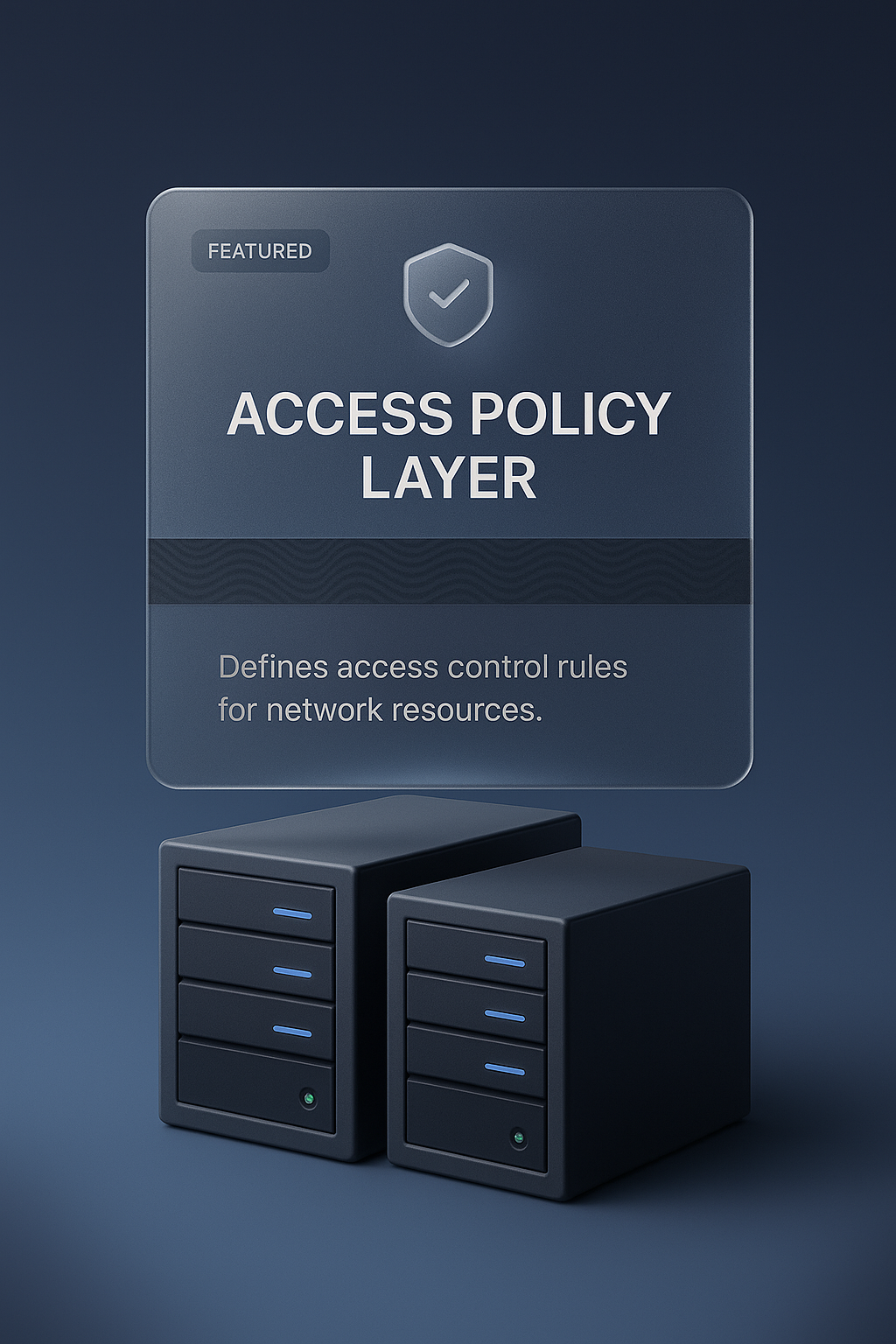Image resolution: width=896 pixels, height=1344 pixels.
Task: Select the access control rules description text
Action: coord(423,688)
